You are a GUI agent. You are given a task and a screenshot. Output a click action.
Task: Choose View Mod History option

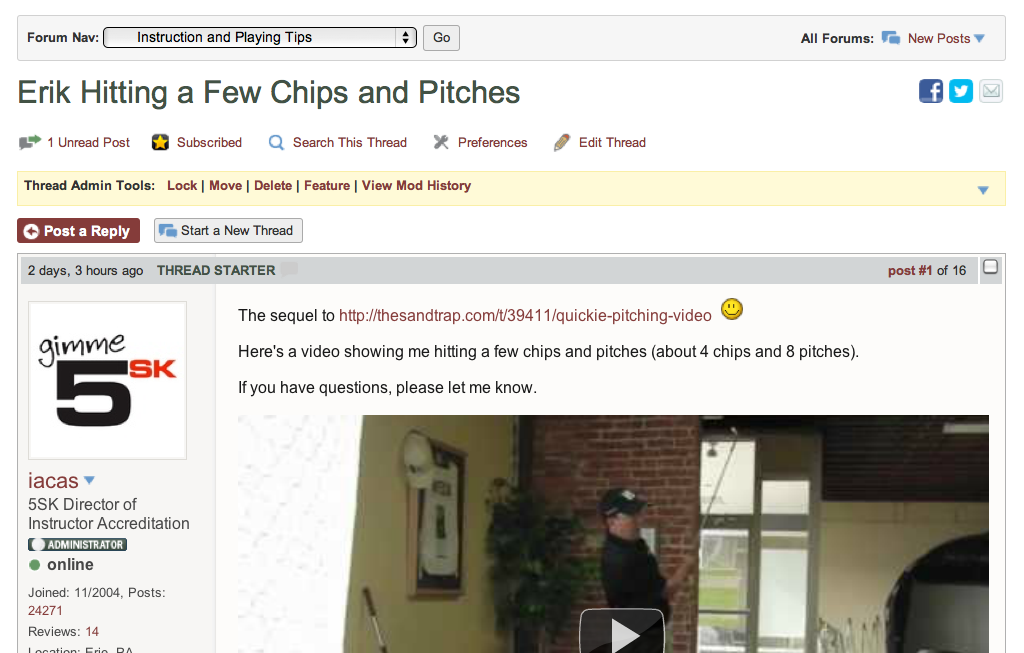(416, 185)
